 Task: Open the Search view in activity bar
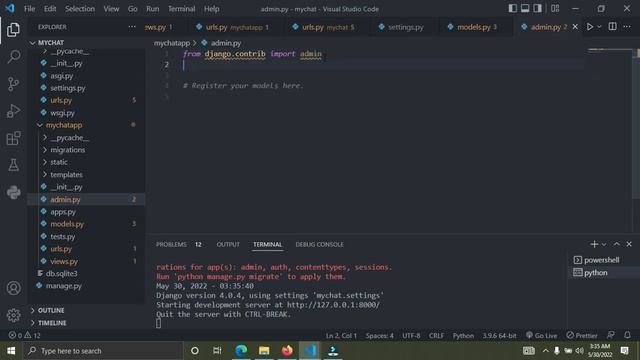[x=13, y=57]
